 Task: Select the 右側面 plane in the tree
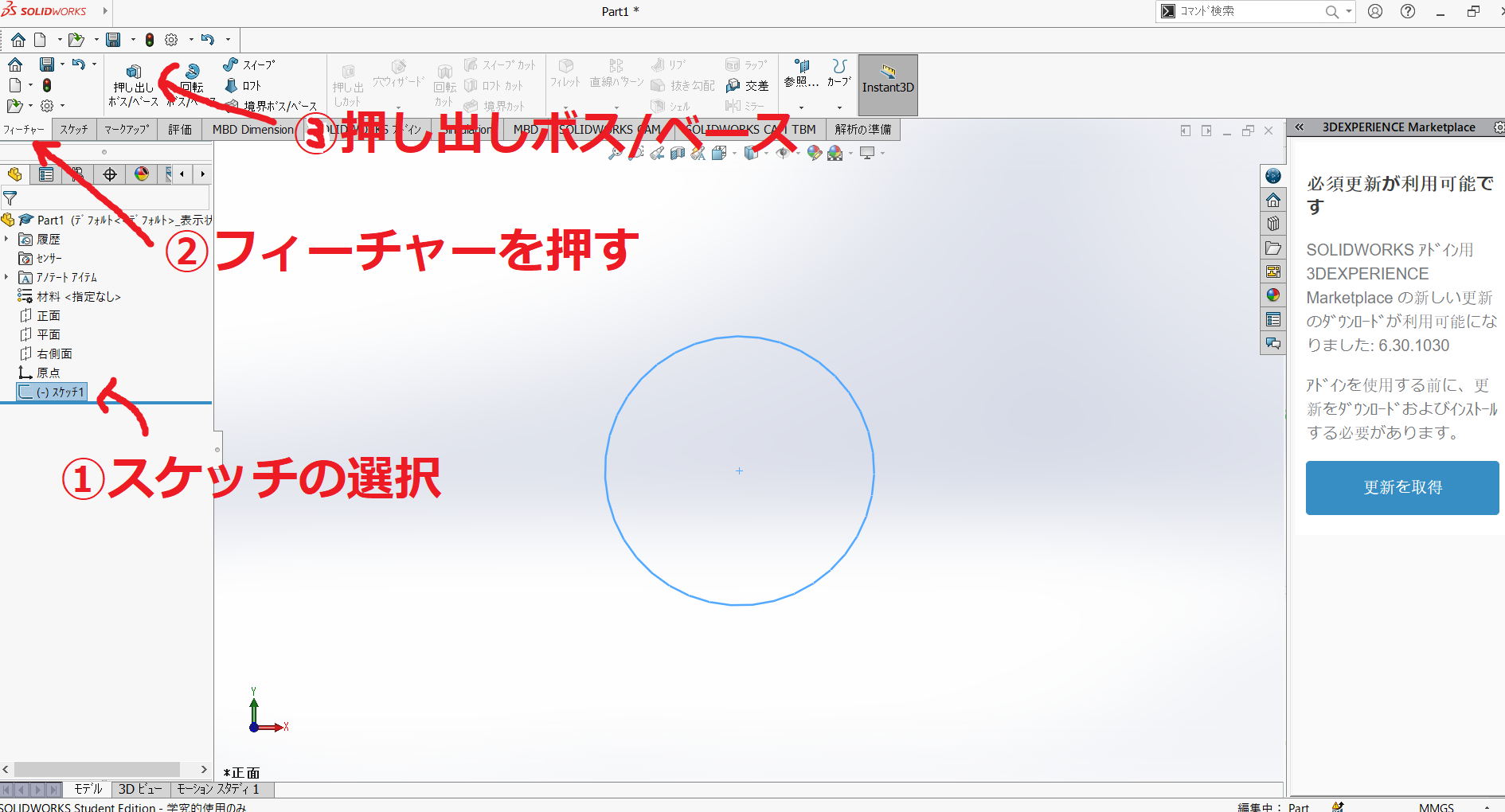click(x=46, y=353)
